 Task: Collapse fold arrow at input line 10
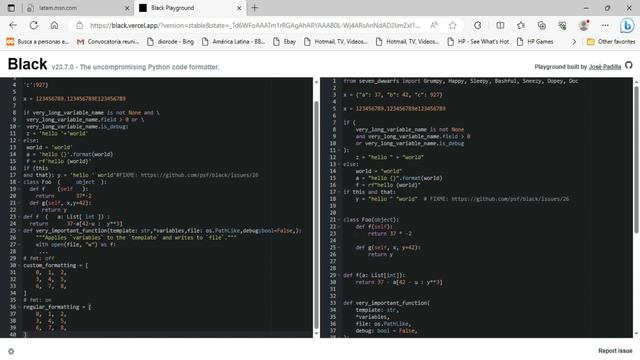coord(19,127)
